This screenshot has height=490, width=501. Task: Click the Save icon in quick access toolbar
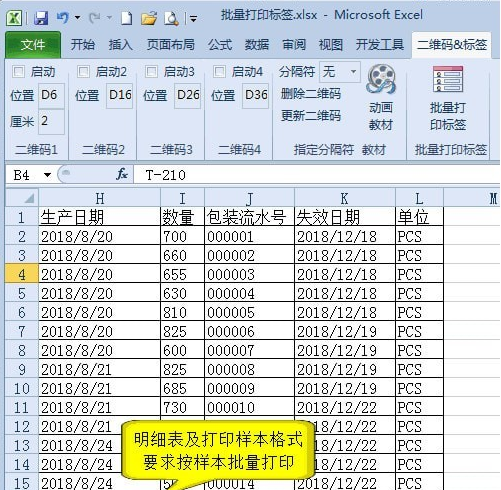coord(41,17)
